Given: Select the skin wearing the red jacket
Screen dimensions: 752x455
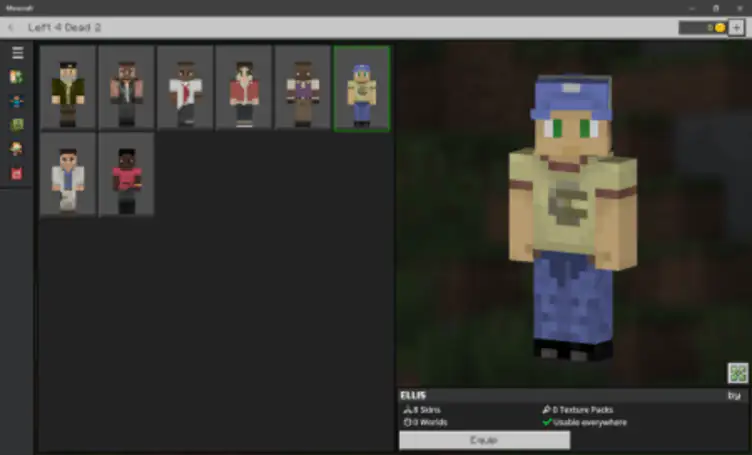Looking at the screenshot, I should click(x=244, y=88).
